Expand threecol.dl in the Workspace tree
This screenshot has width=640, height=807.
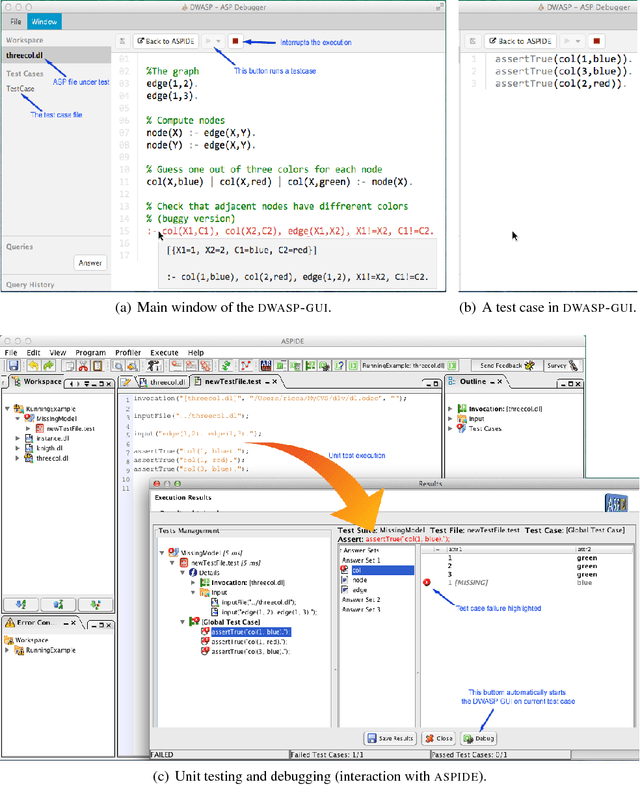(x=17, y=458)
